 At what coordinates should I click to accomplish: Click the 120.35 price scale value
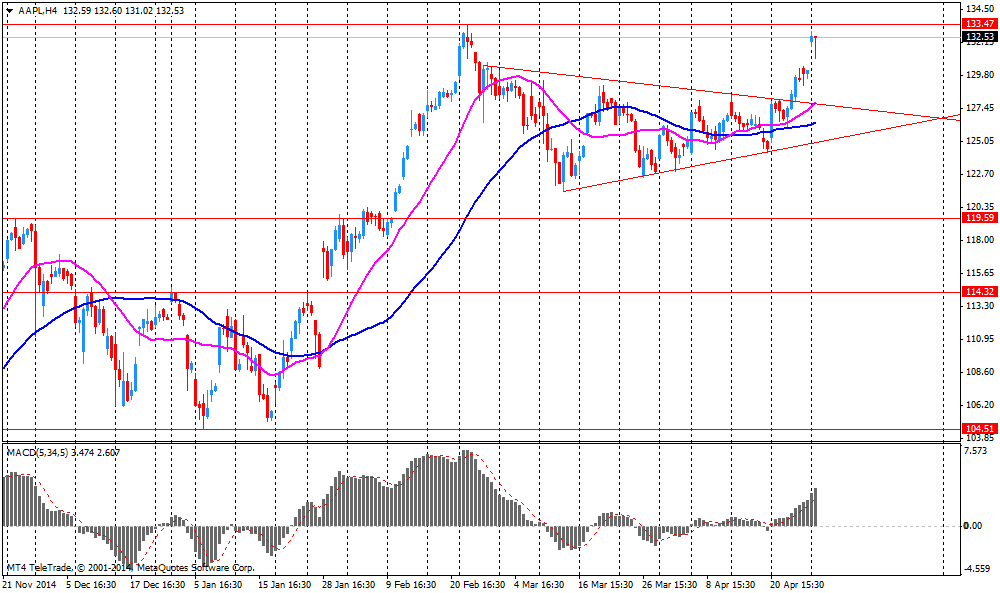coord(980,207)
